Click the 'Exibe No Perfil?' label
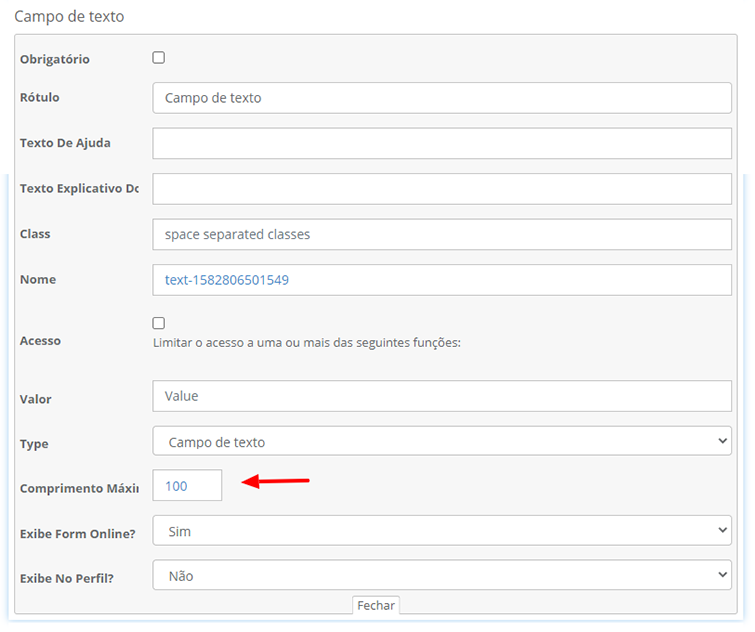This screenshot has height=632, width=755. [x=67, y=578]
